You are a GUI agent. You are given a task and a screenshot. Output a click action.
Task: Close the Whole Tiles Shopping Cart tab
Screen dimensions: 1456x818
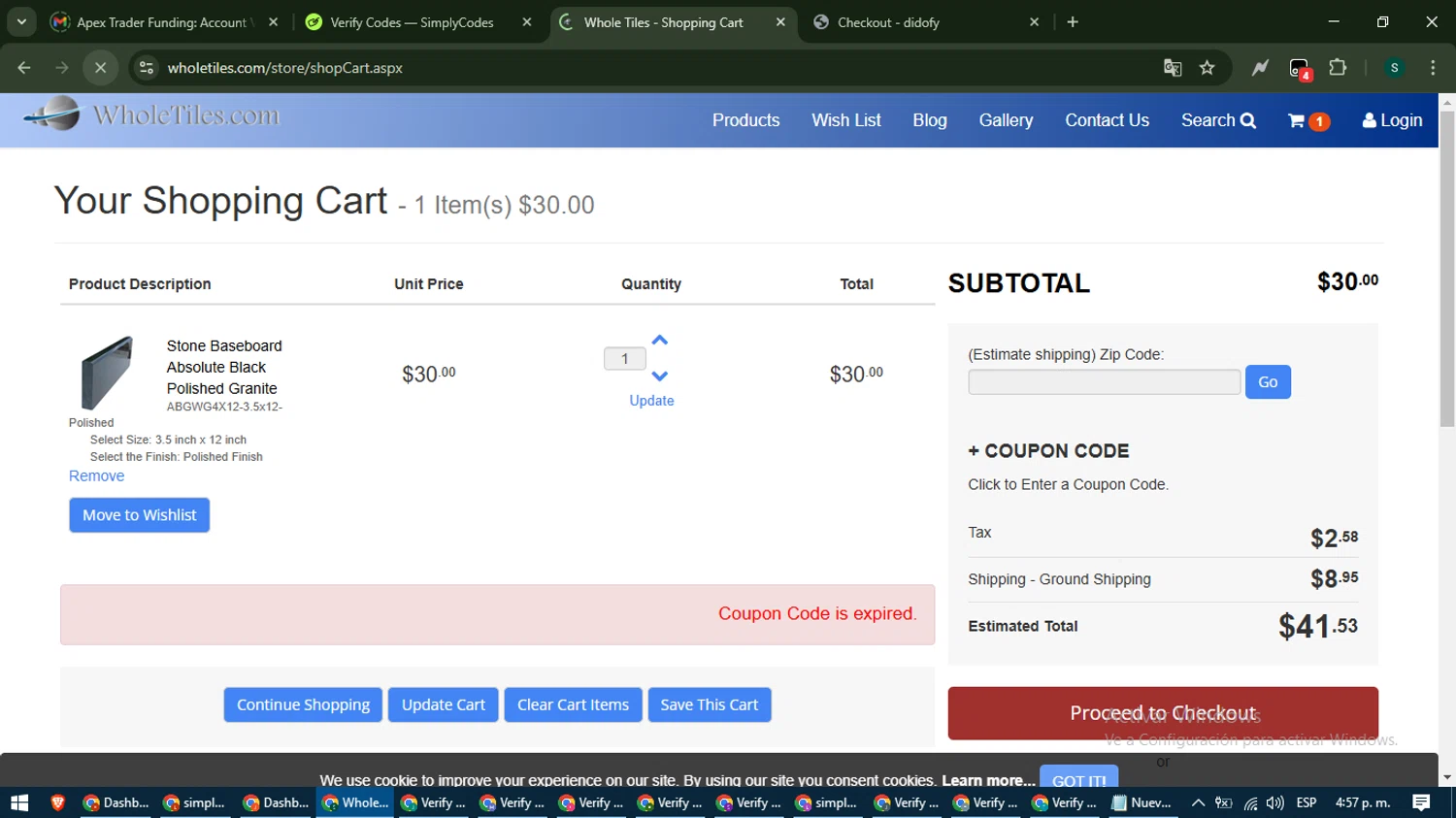pos(780,22)
